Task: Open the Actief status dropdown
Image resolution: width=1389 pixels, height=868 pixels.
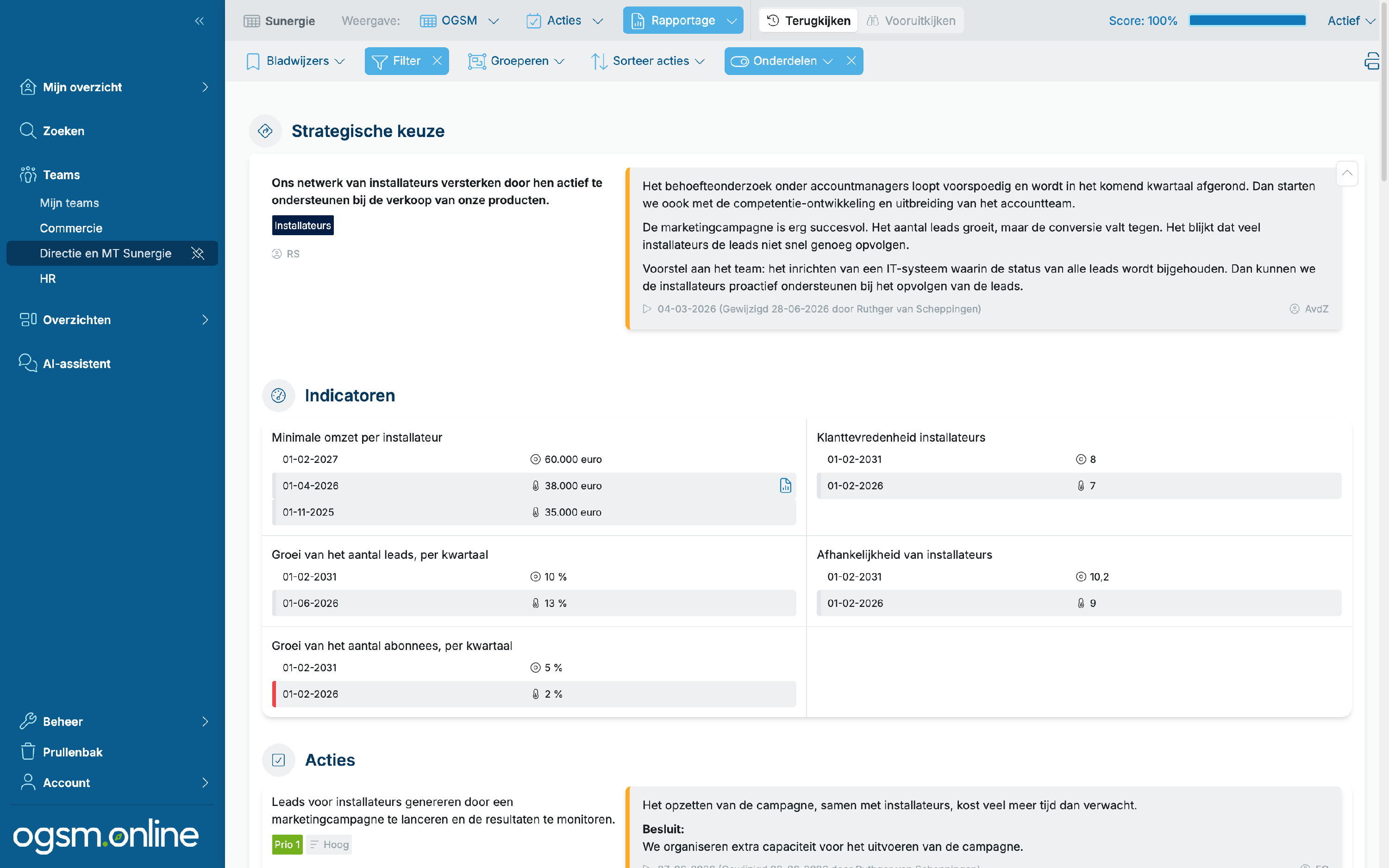Action: [x=1351, y=21]
